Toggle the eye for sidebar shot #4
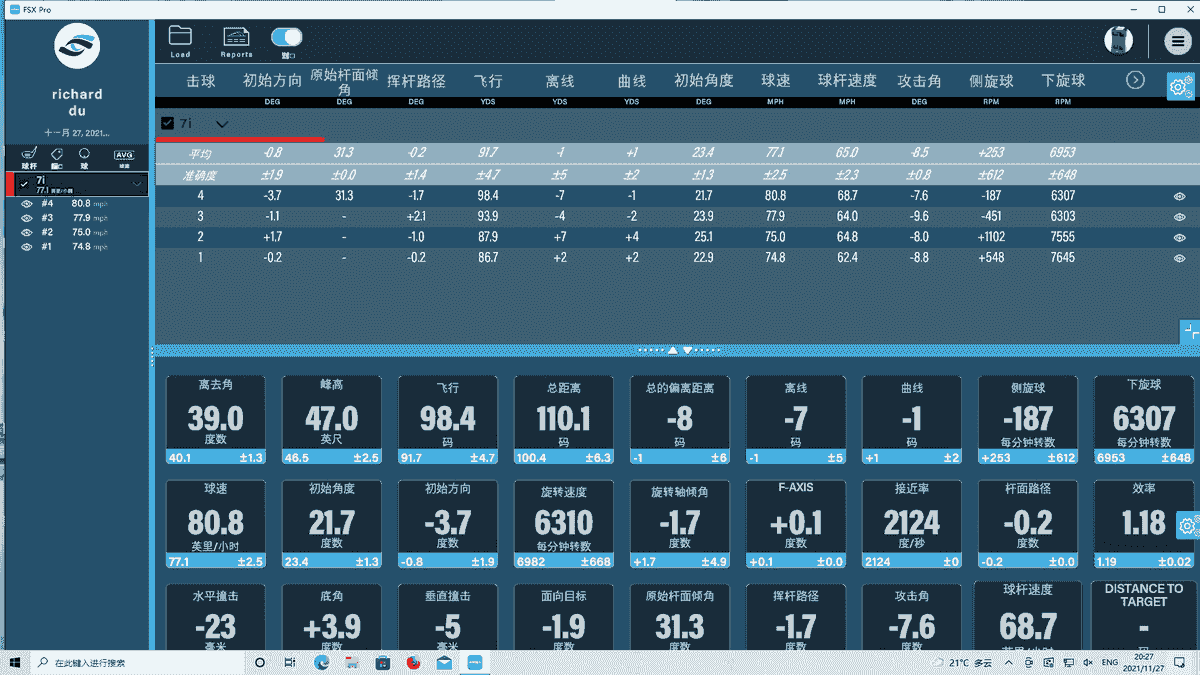1200x675 pixels. (x=27, y=203)
